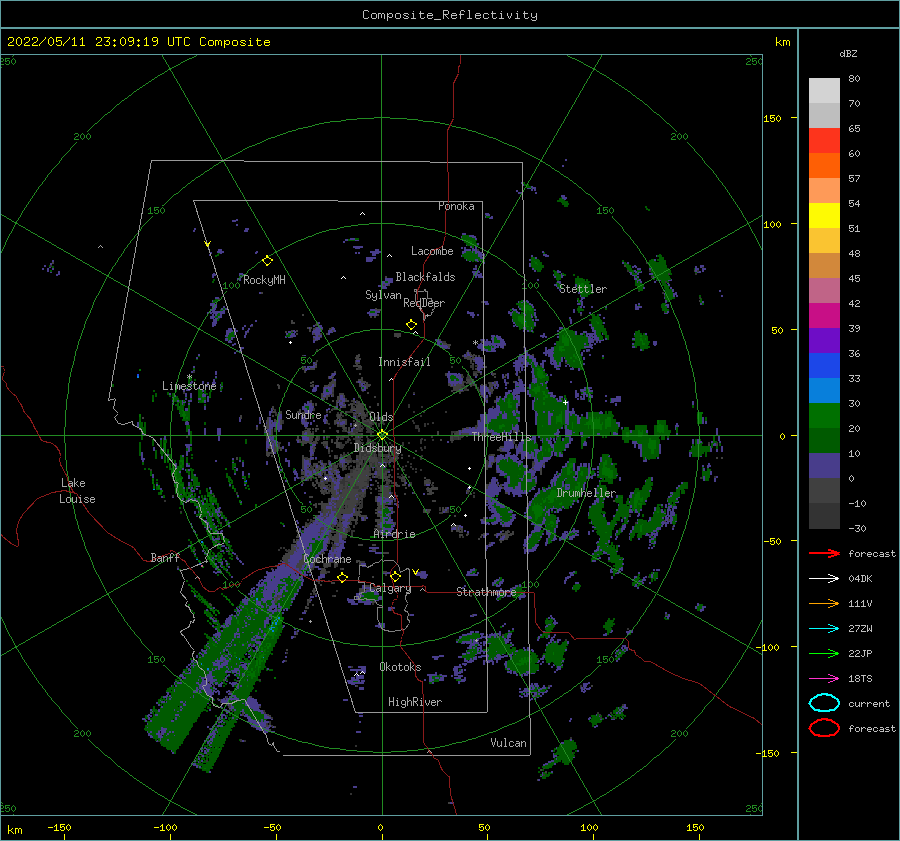This screenshot has width=900, height=841.
Task: Select the Drumheller label
Action: (x=586, y=493)
